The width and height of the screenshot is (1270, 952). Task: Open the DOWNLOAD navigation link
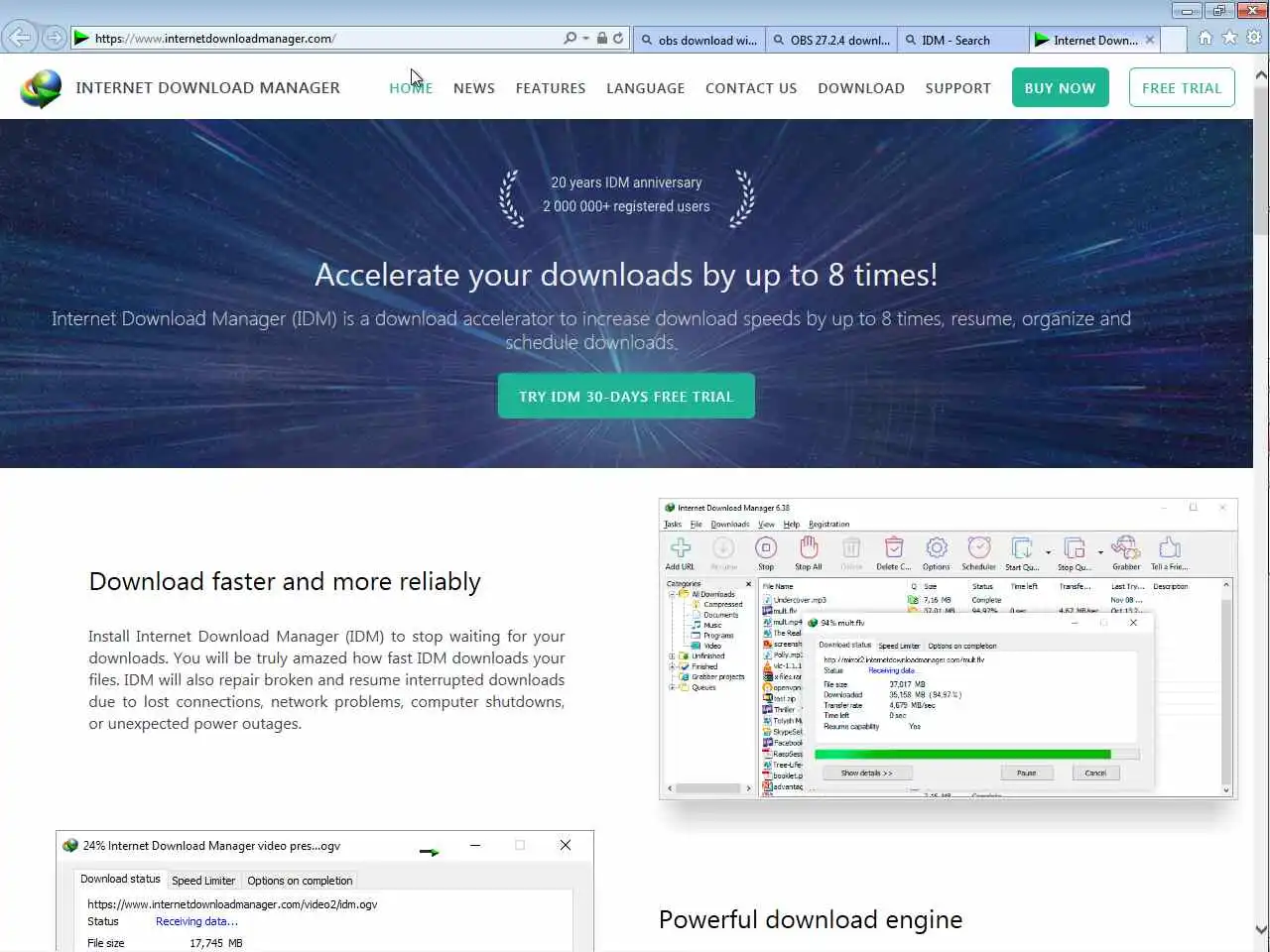(861, 88)
